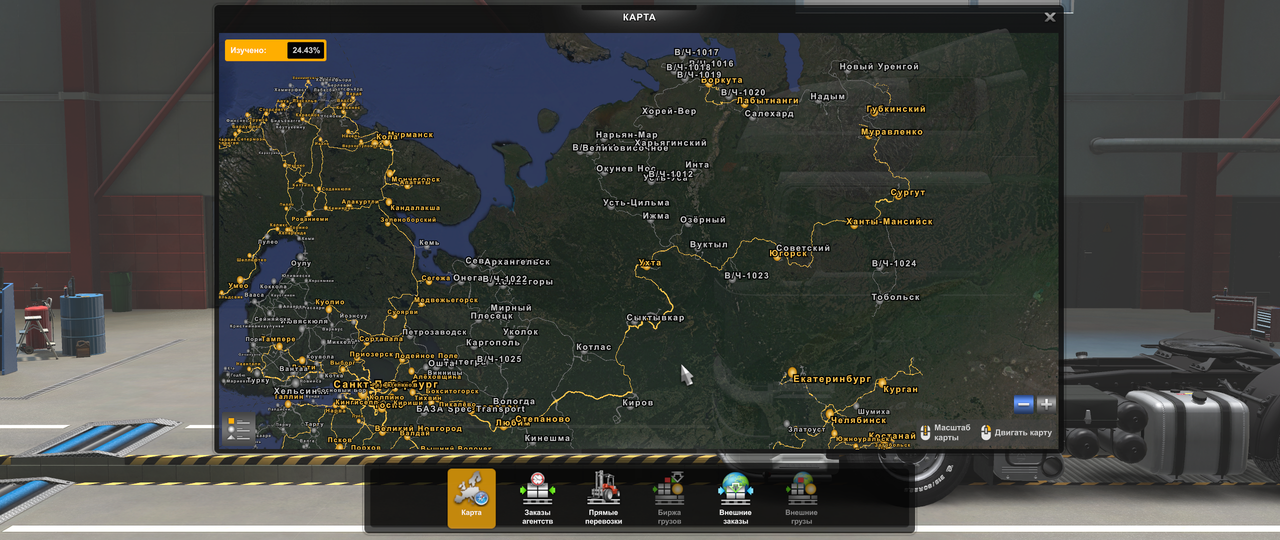The width and height of the screenshot is (1280, 540).
Task: Open Внешние заказы globe icon
Action: click(735, 498)
